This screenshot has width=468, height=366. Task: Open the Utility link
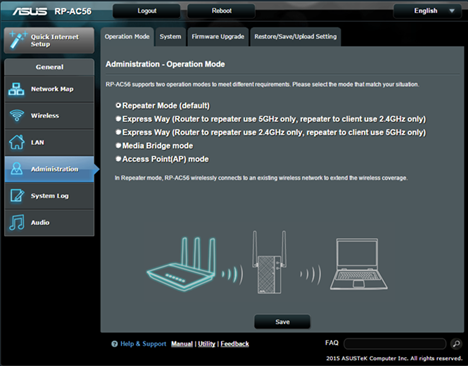coord(207,344)
